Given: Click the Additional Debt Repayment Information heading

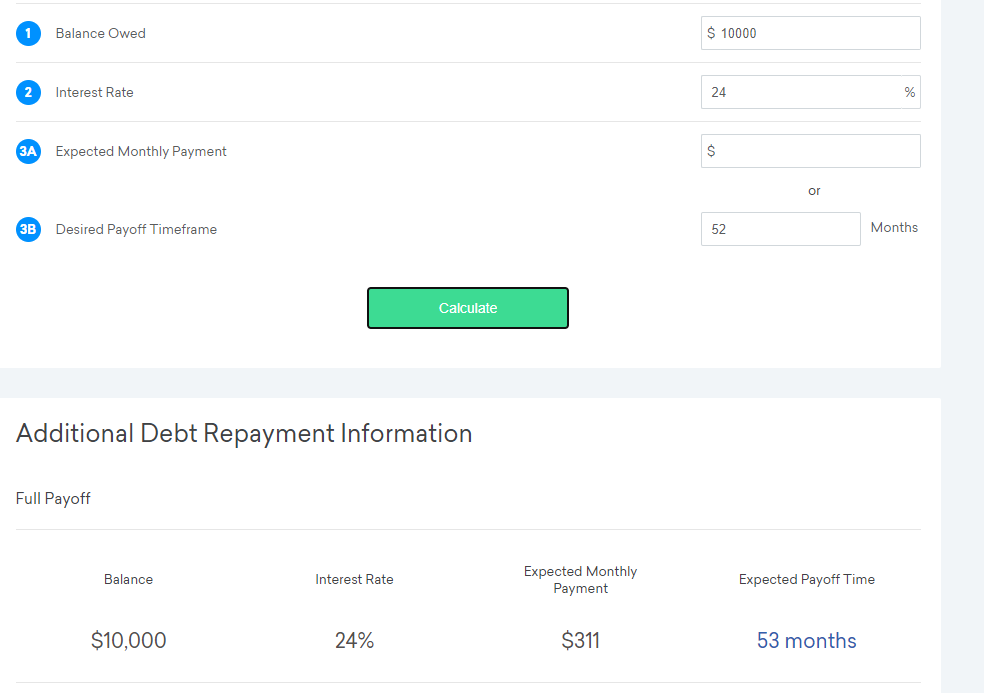Looking at the screenshot, I should (244, 433).
